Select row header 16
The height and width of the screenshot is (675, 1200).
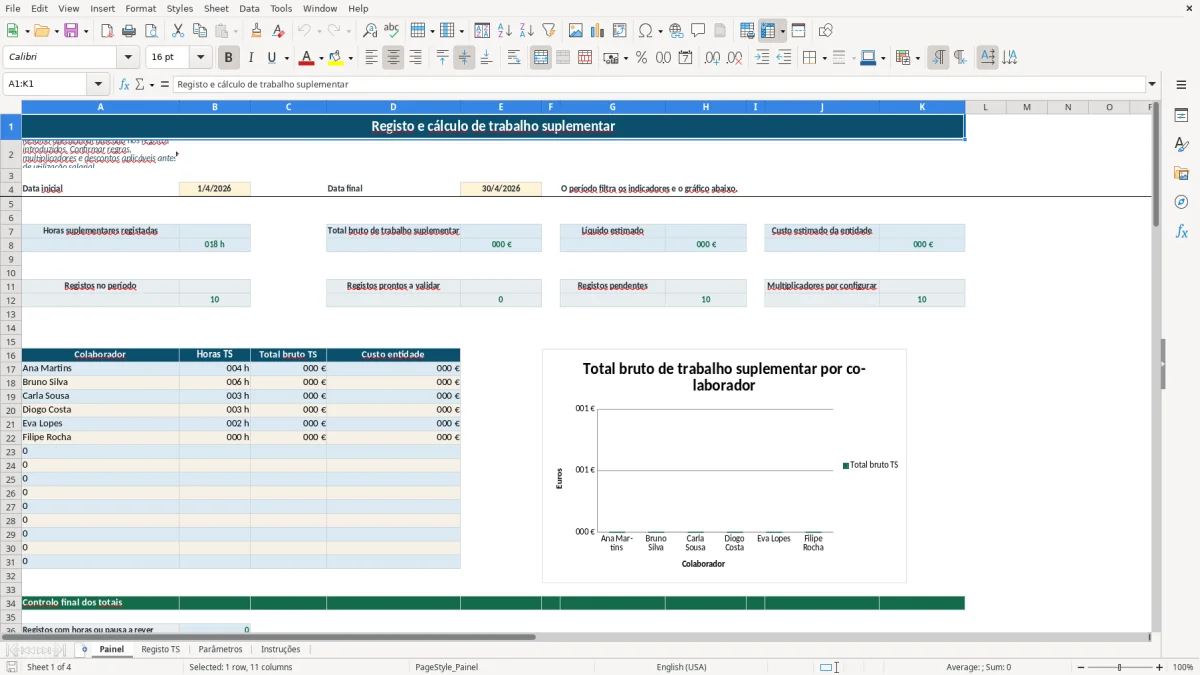click(11, 355)
